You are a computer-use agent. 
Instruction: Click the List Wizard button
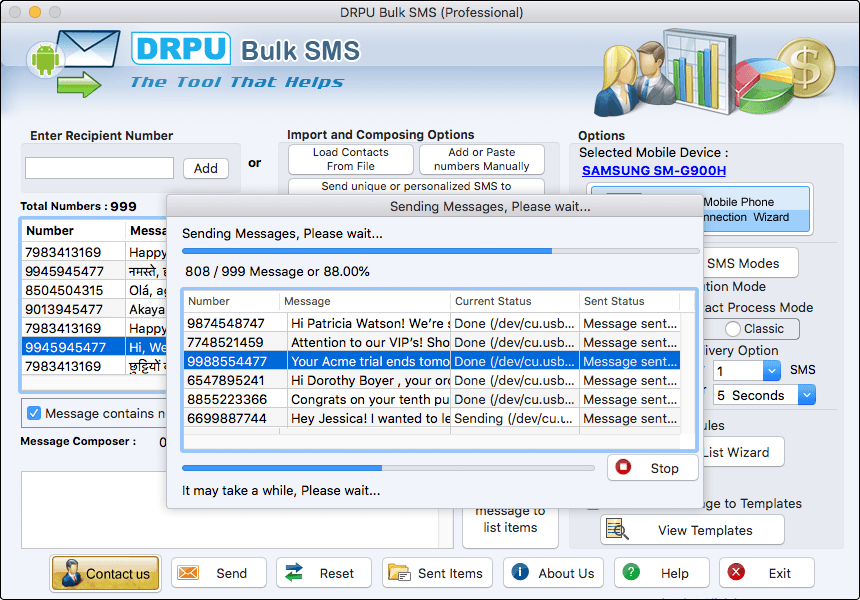click(x=743, y=452)
